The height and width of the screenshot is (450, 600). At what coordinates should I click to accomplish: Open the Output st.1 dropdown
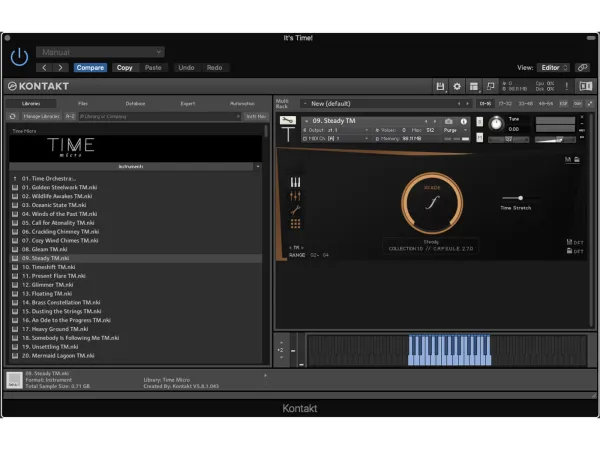point(336,130)
